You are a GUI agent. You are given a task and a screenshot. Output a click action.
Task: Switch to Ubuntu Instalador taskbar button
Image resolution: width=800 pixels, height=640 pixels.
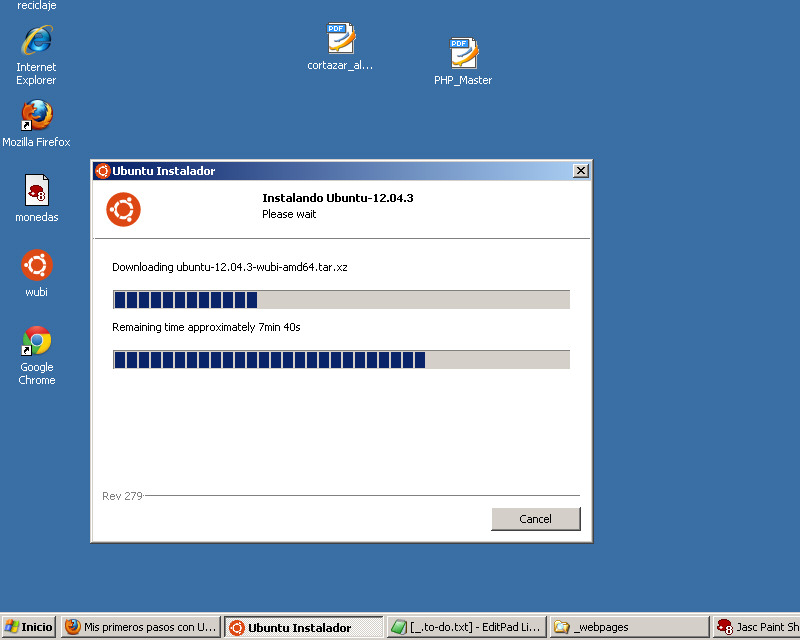(x=304, y=627)
